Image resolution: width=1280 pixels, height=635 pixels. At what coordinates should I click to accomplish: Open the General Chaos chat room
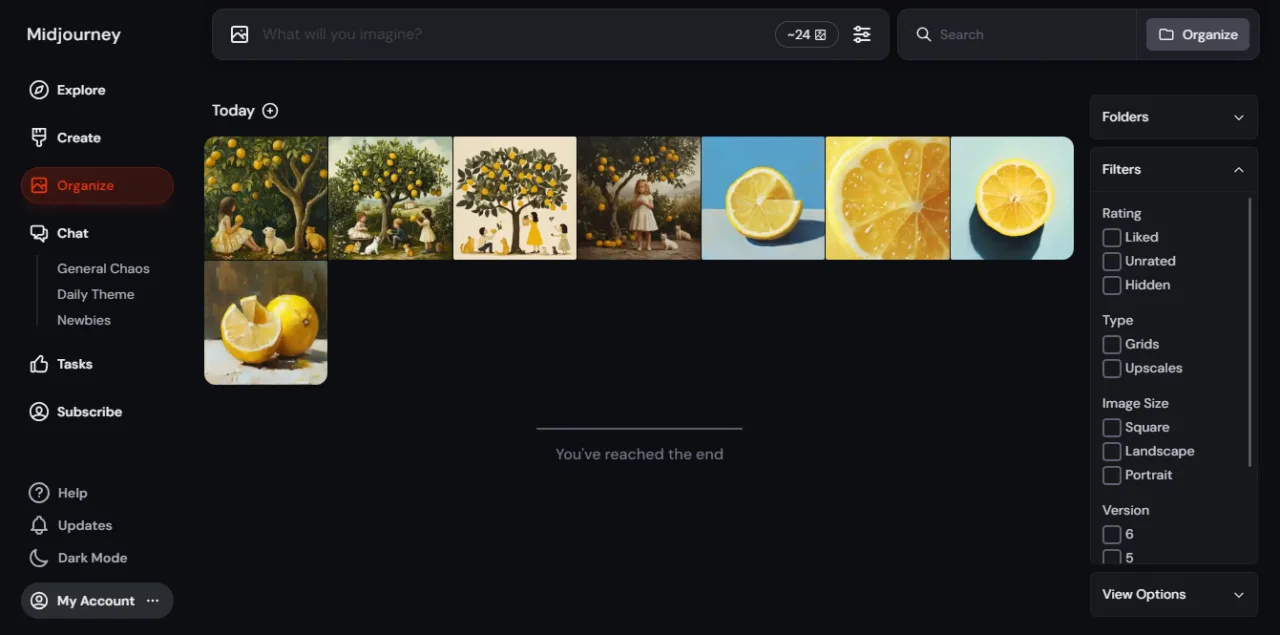(x=103, y=269)
